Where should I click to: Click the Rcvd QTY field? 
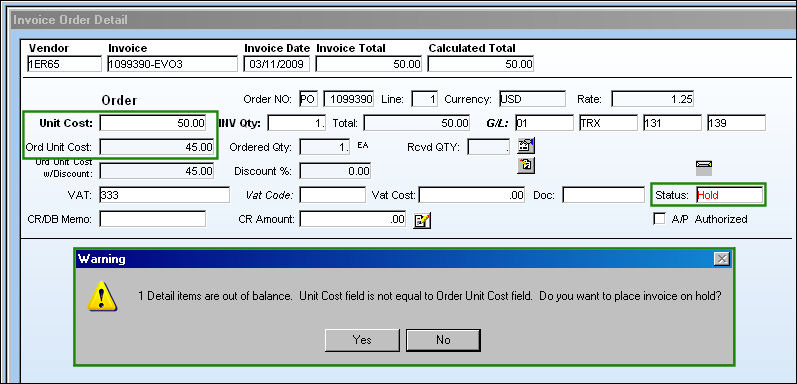[488, 147]
